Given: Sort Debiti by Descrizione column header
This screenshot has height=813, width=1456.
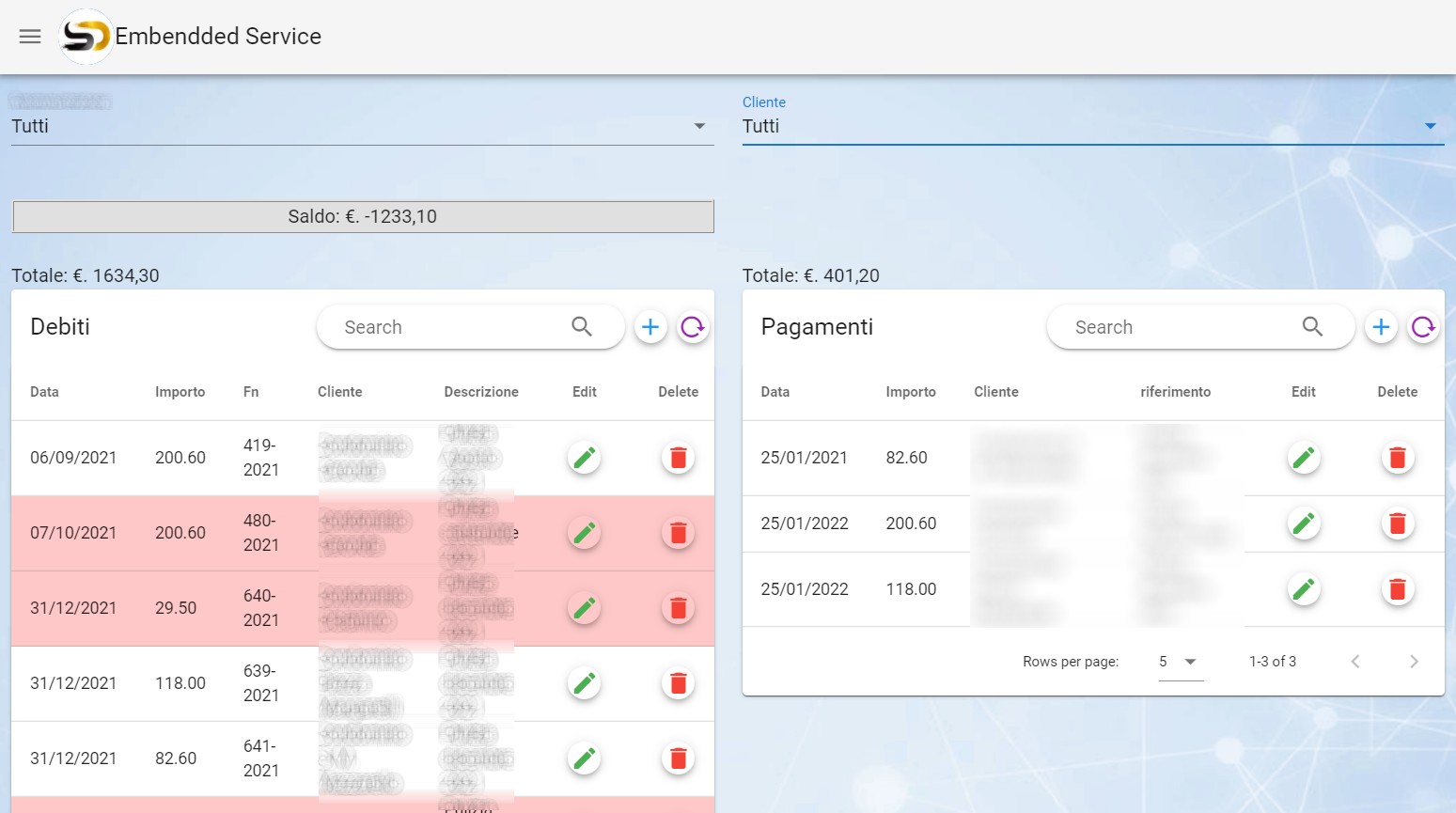Looking at the screenshot, I should click(481, 392).
